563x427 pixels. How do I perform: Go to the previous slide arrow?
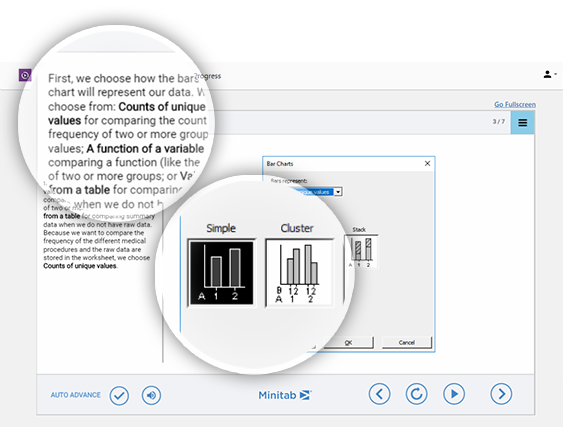(380, 394)
